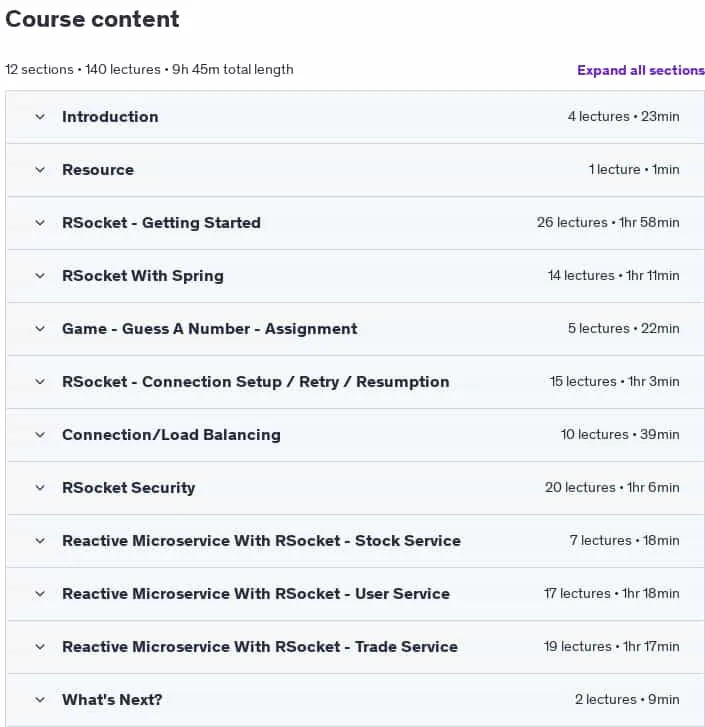This screenshot has width=705, height=727.
Task: Open Reactive Microservice With RSocket - User Service
Action: point(256,594)
